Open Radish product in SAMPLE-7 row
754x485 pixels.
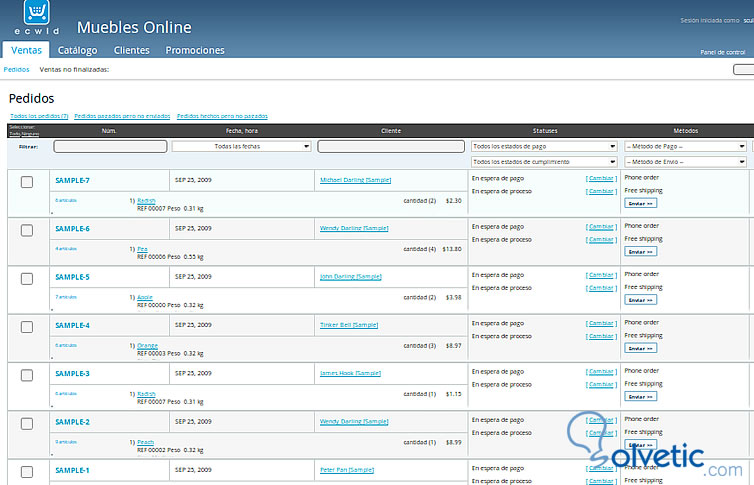tap(146, 200)
